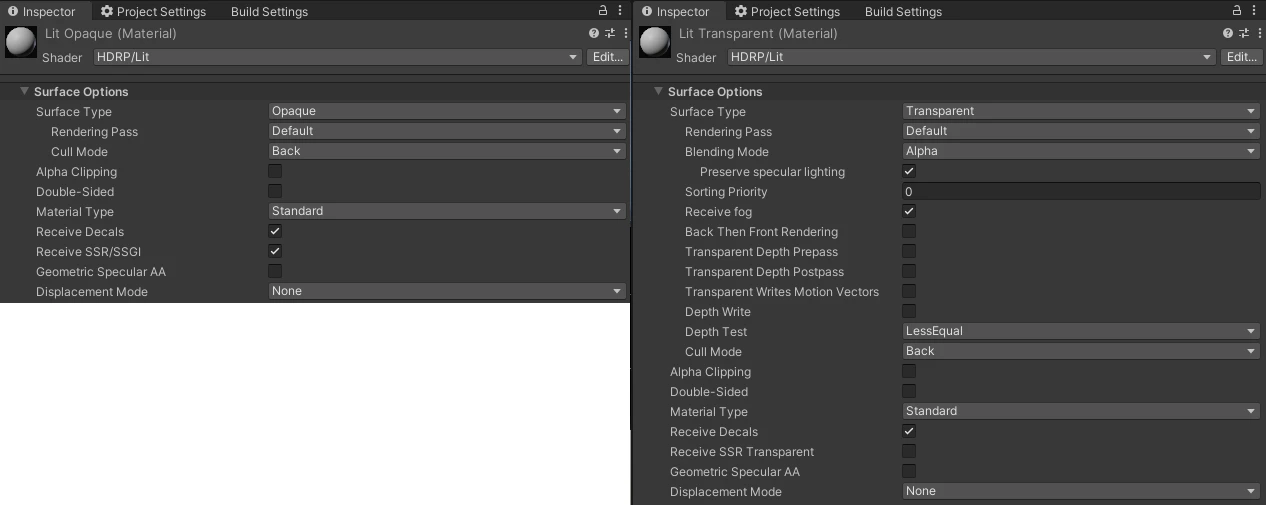The width and height of the screenshot is (1266, 505).
Task: Enable Geometric Specular AA on Lit Transparent material
Action: [x=909, y=471]
